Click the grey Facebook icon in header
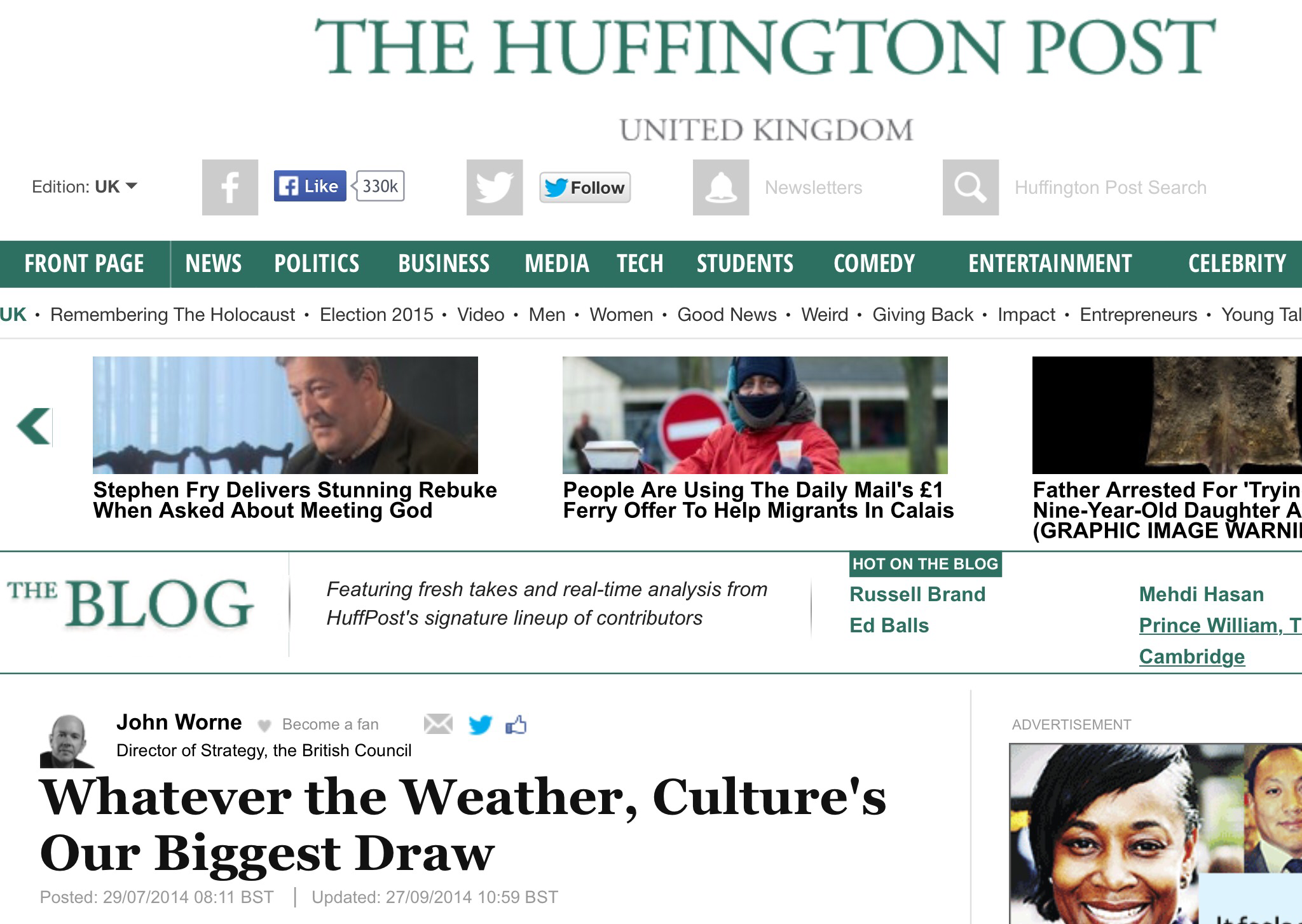This screenshot has width=1302, height=924. 230,187
